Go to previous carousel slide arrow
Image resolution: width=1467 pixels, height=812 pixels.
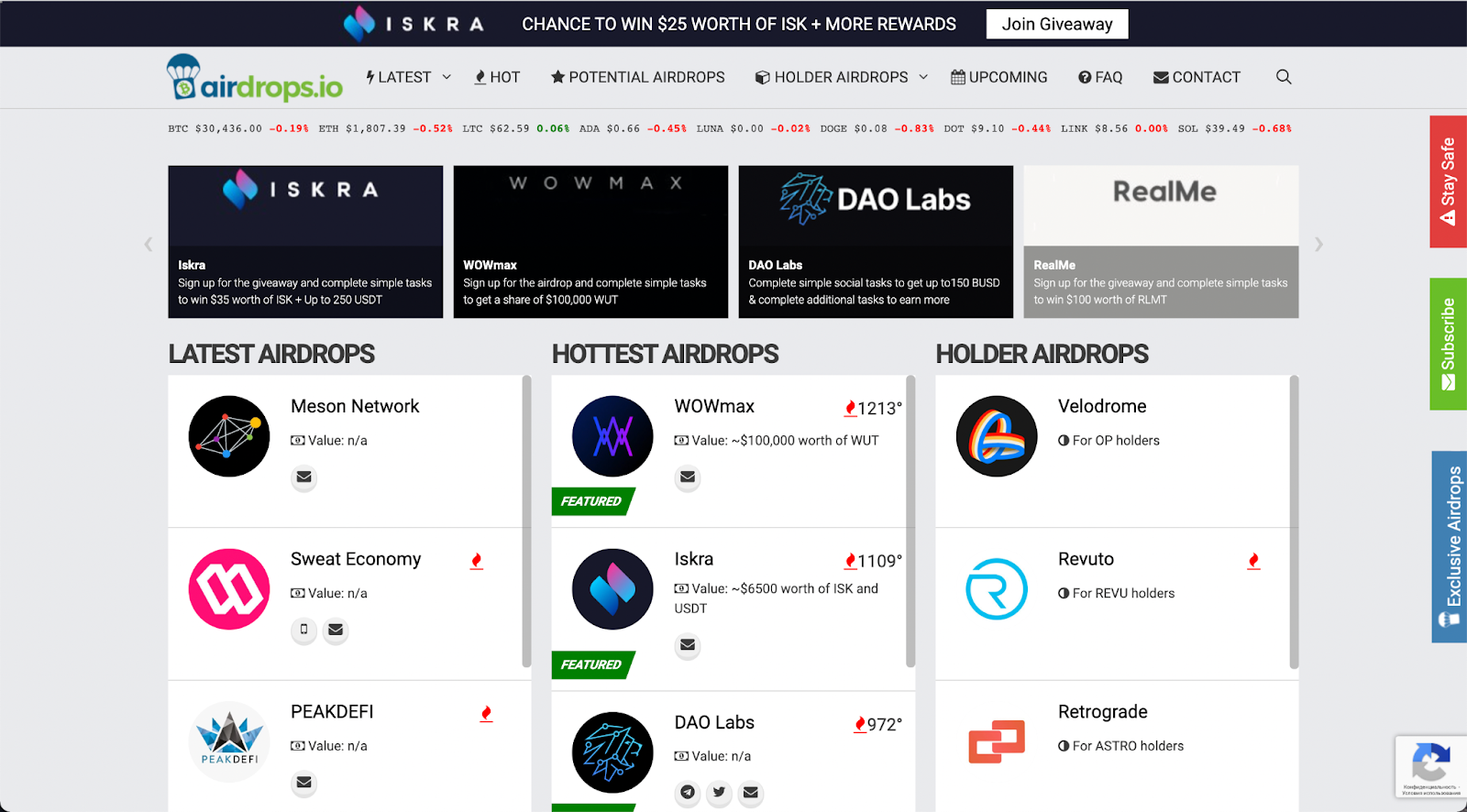pos(149,244)
